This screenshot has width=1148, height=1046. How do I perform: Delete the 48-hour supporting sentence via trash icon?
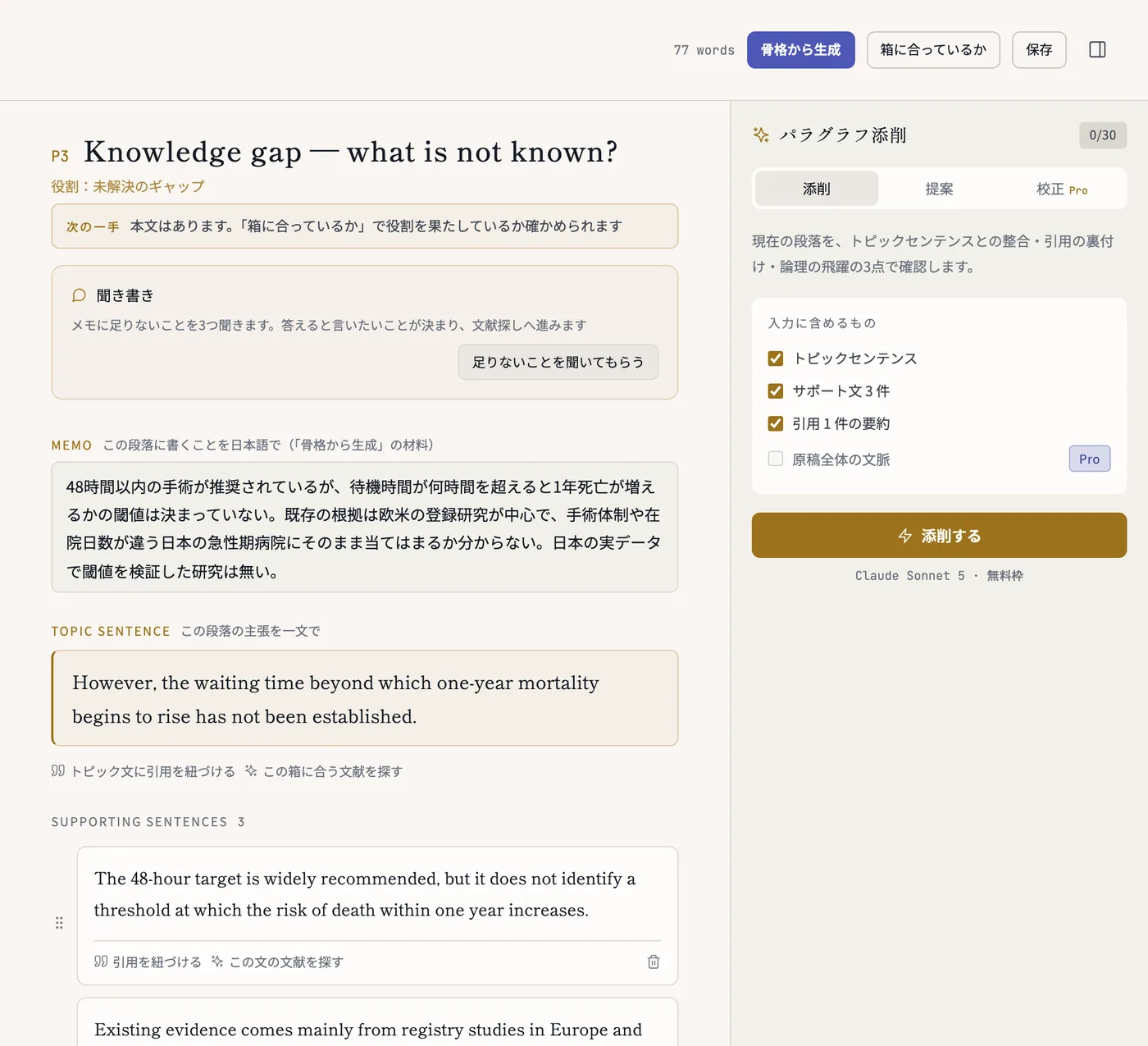click(654, 961)
